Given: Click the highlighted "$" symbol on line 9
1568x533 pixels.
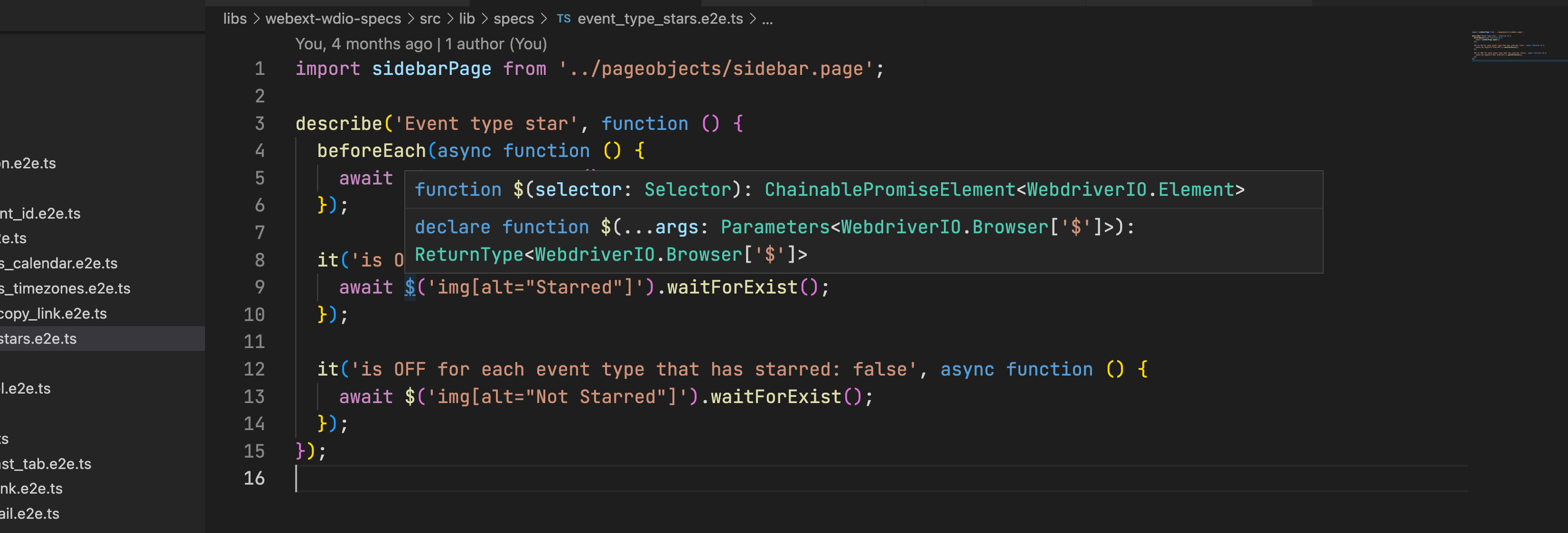Looking at the screenshot, I should point(409,286).
